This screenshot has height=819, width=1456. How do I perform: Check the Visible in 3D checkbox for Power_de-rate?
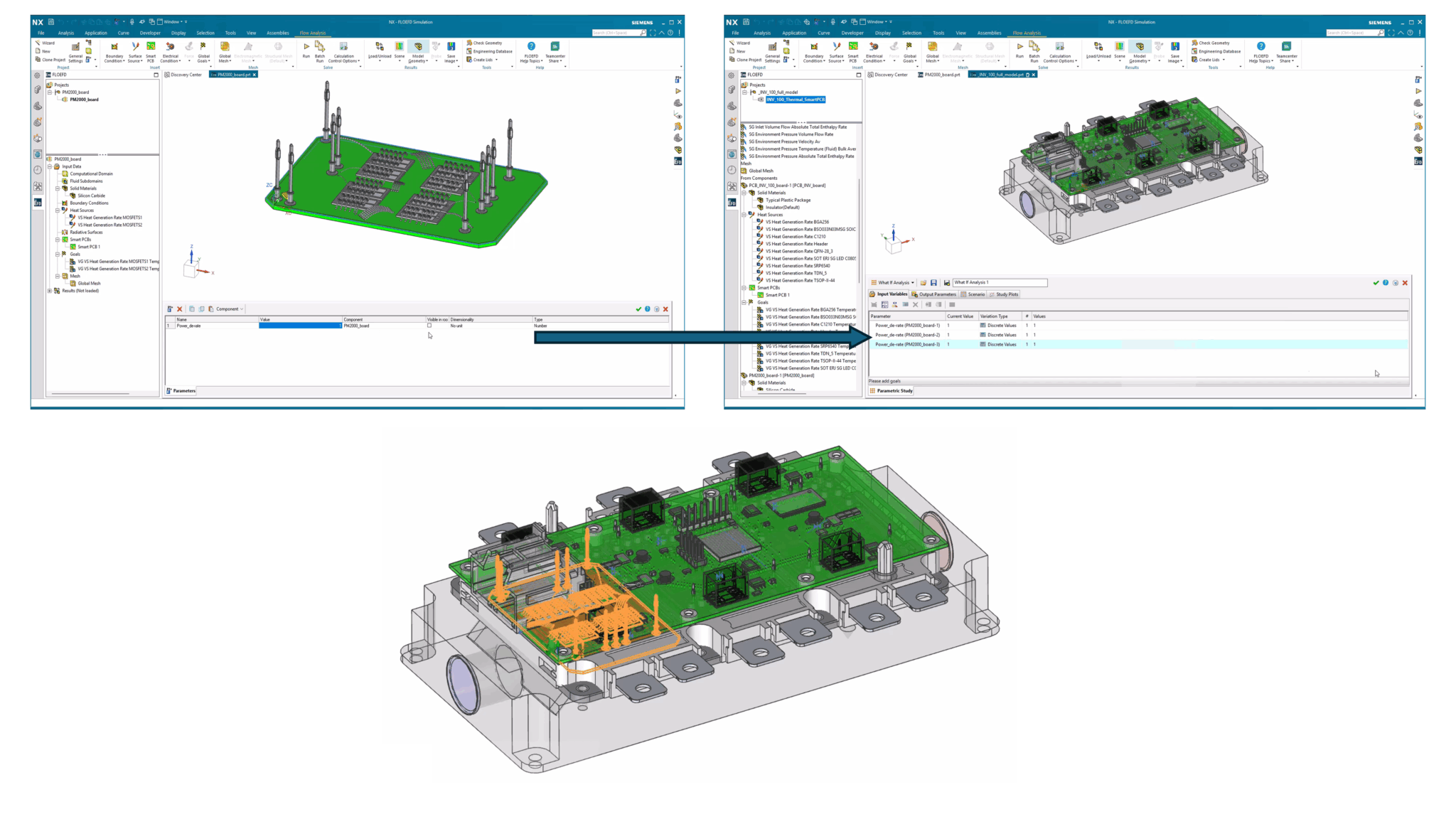click(x=429, y=325)
